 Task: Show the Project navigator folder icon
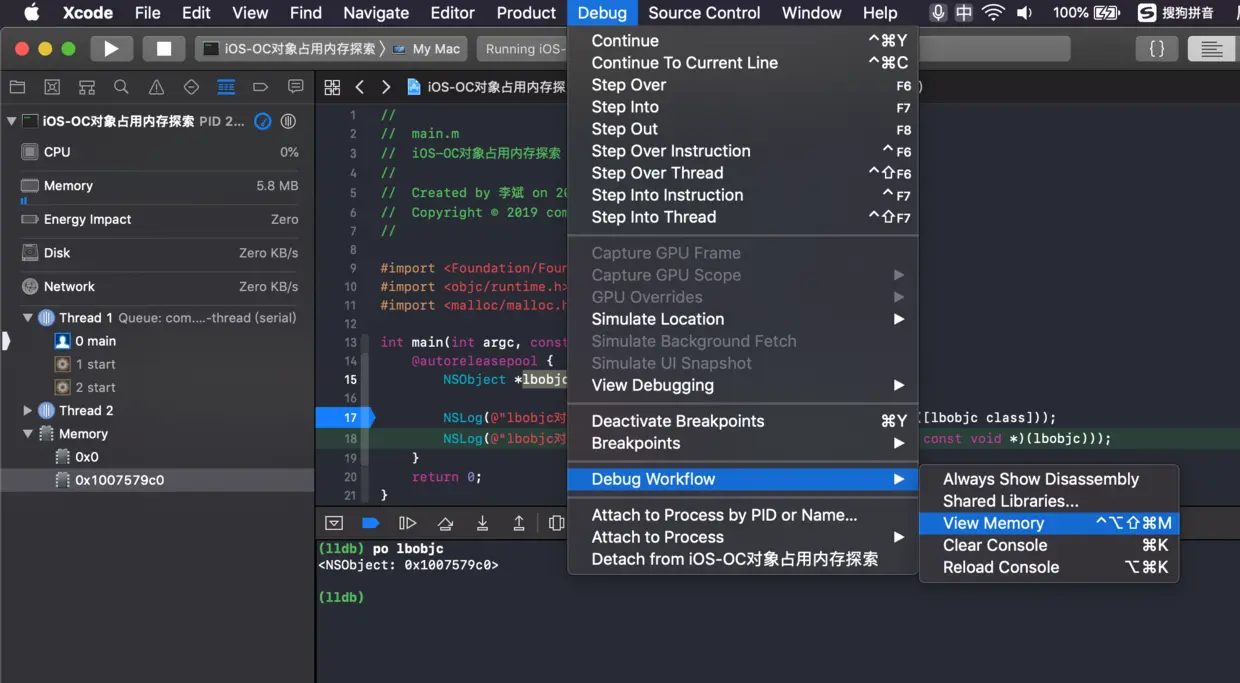pos(17,87)
